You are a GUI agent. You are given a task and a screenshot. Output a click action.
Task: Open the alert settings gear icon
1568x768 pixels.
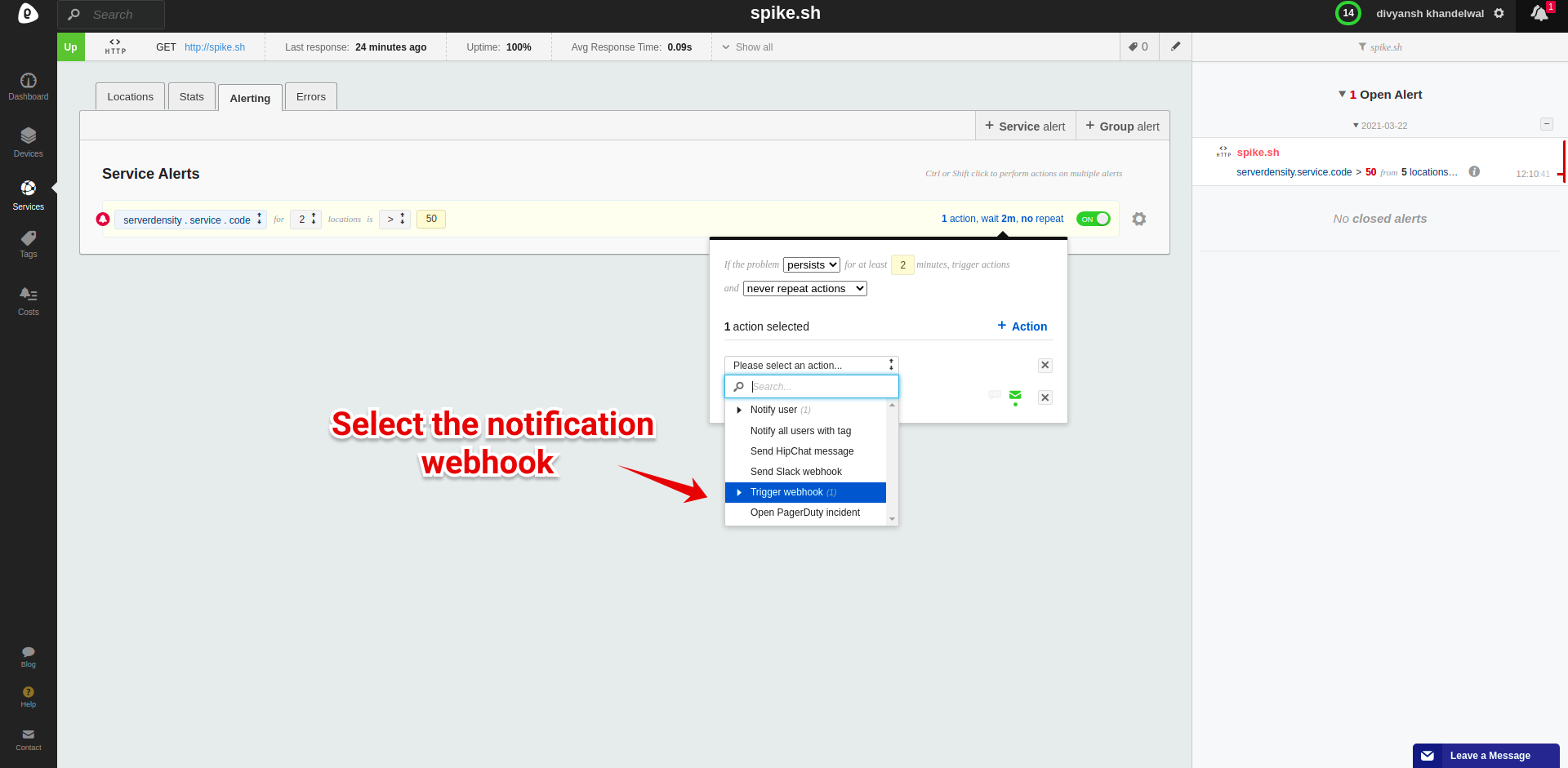tap(1139, 219)
